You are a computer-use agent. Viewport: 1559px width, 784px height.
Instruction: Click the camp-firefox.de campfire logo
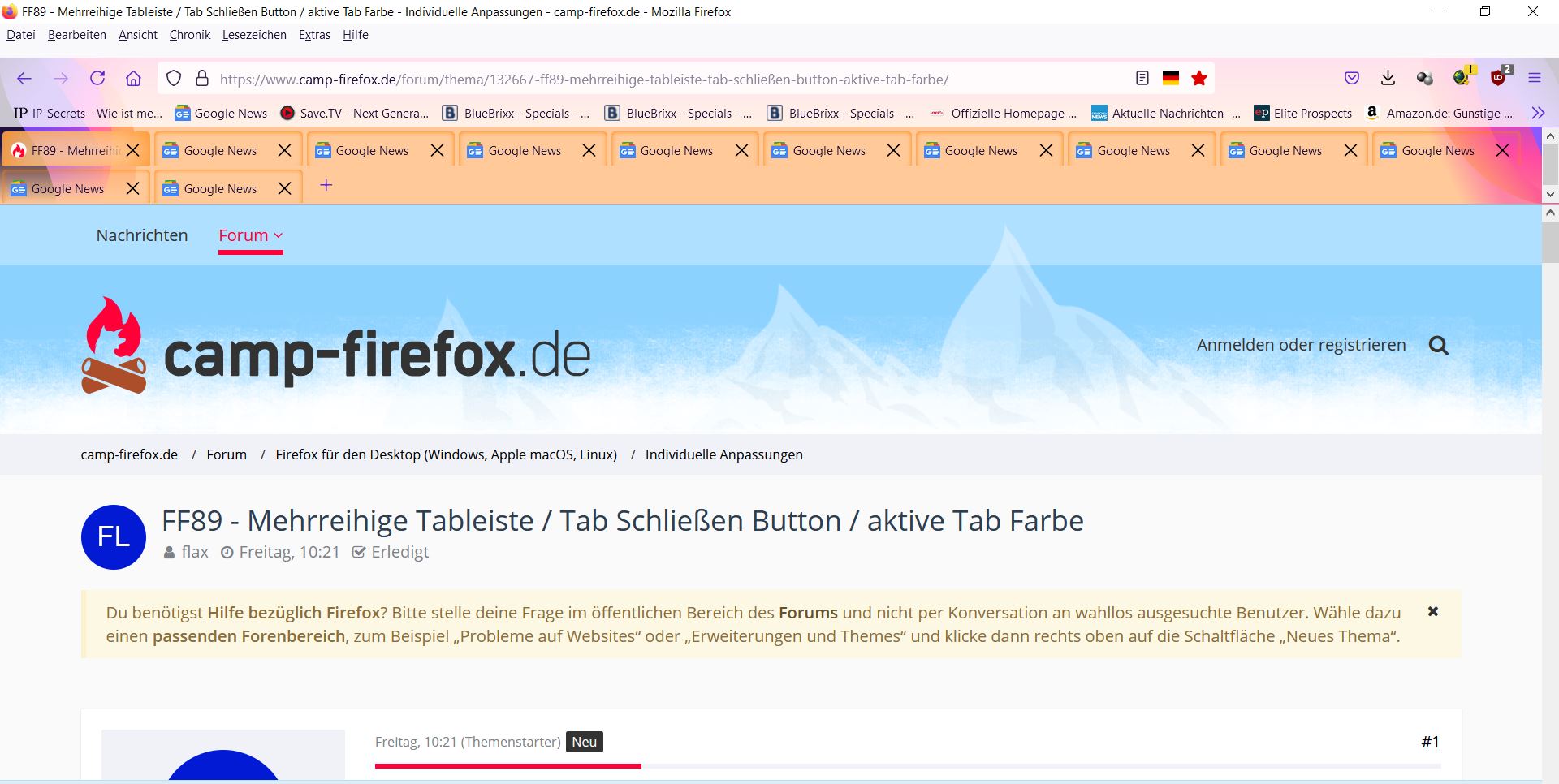(335, 346)
